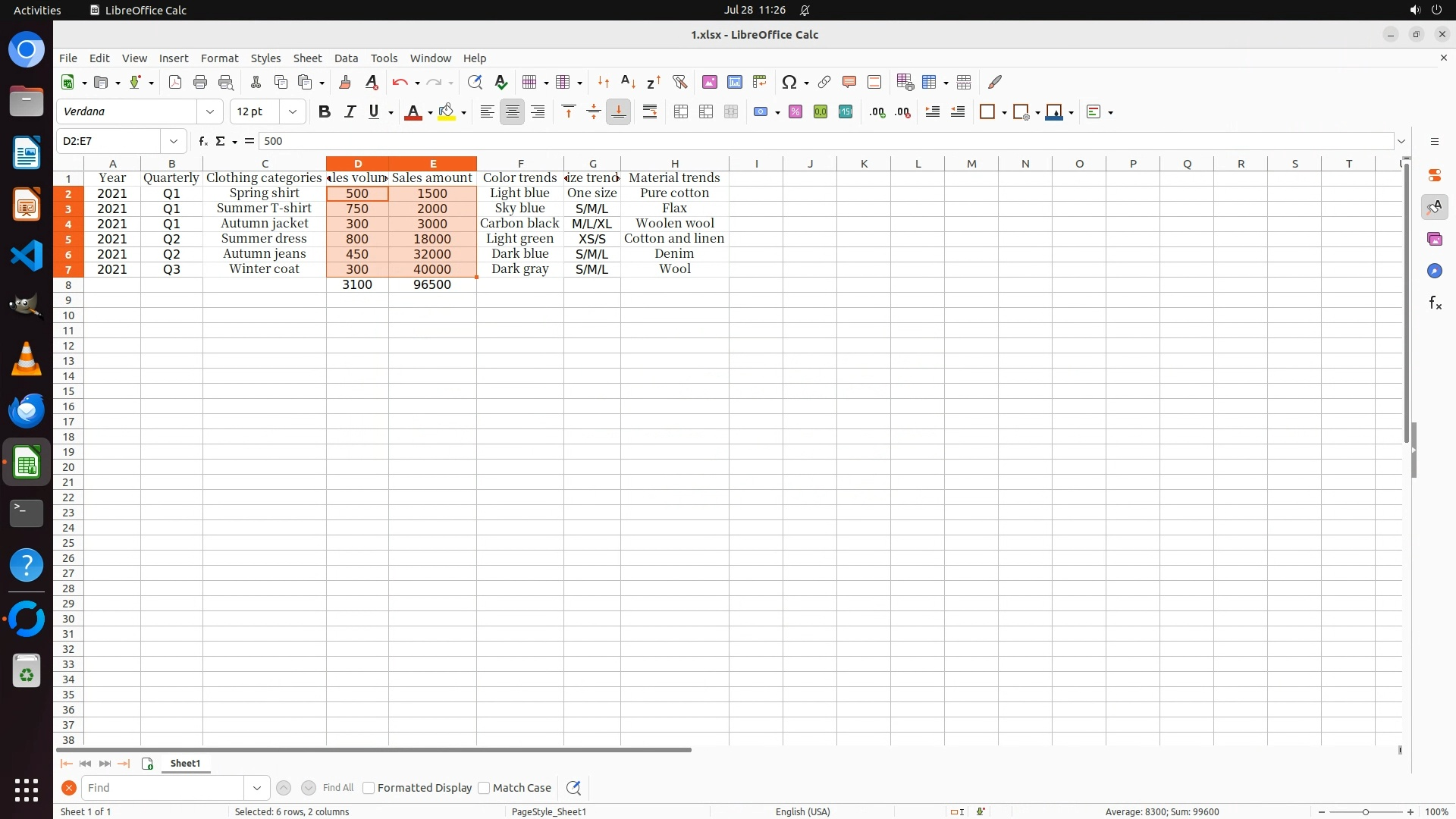The image size is (1456, 819).
Task: Enable Match Case checkbox
Action: [484, 788]
